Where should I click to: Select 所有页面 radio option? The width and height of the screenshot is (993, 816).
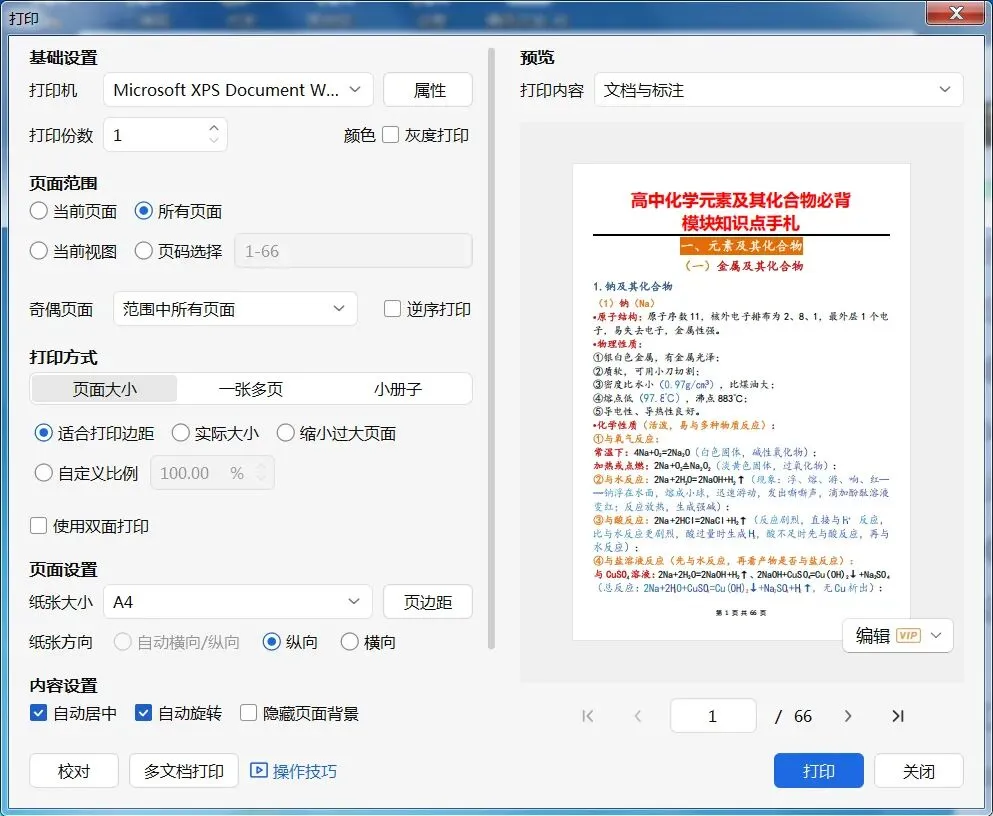pos(144,211)
